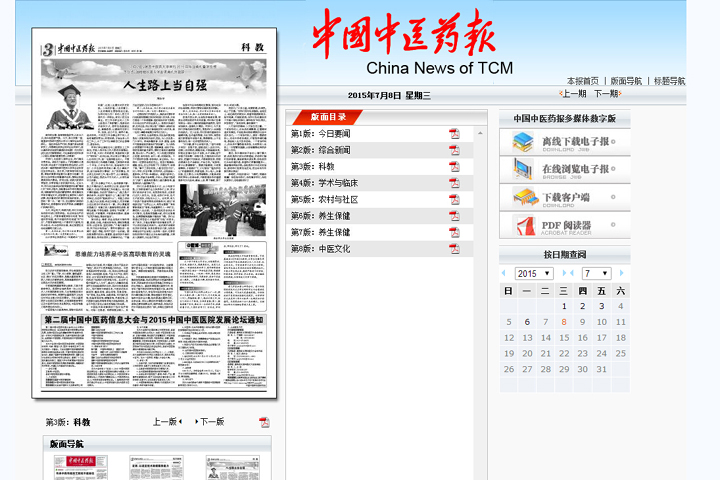
Task: Click the large page 3 newspaper preview
Action: click(x=154, y=213)
